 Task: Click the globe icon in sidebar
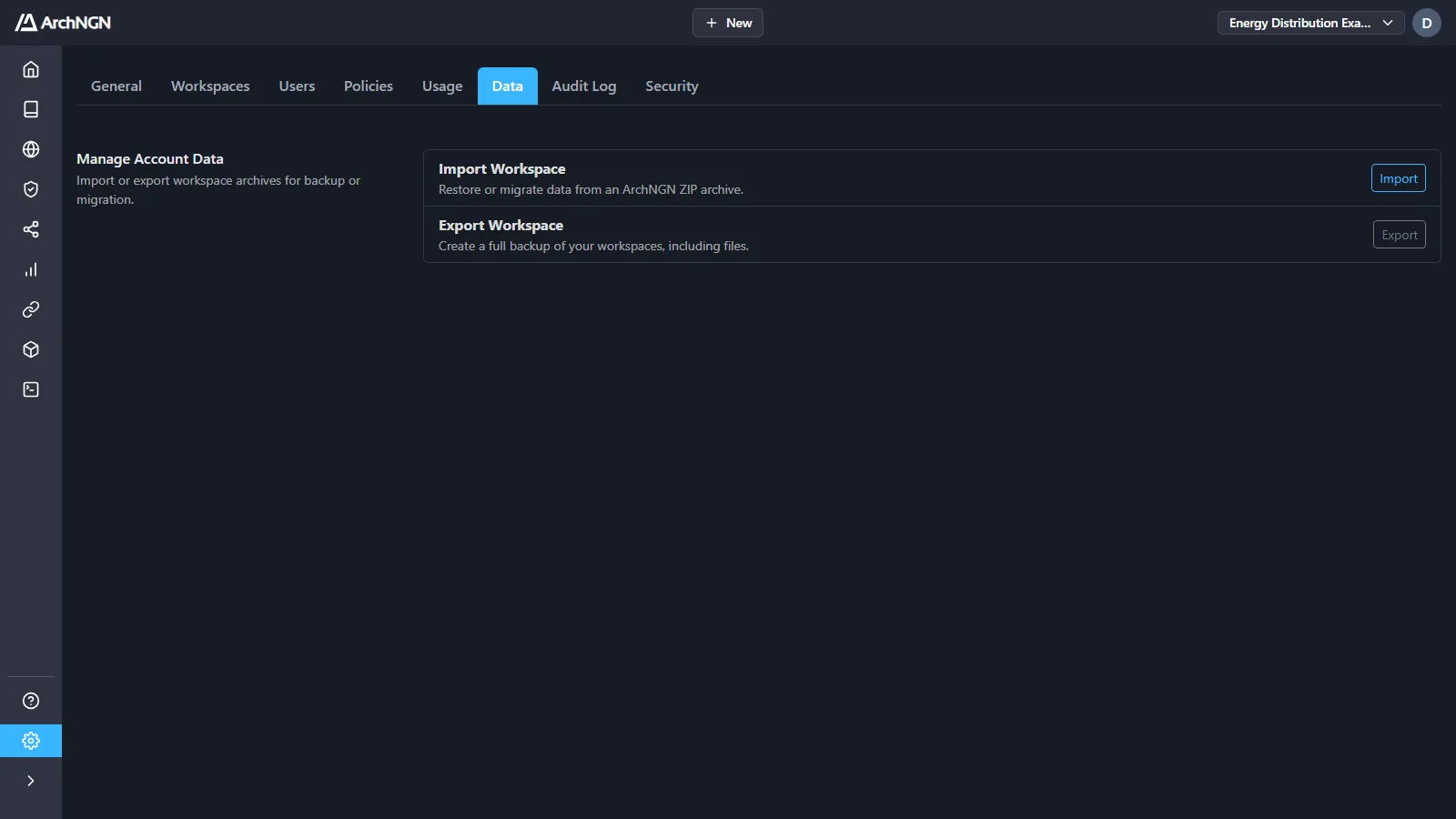pyautogui.click(x=31, y=149)
